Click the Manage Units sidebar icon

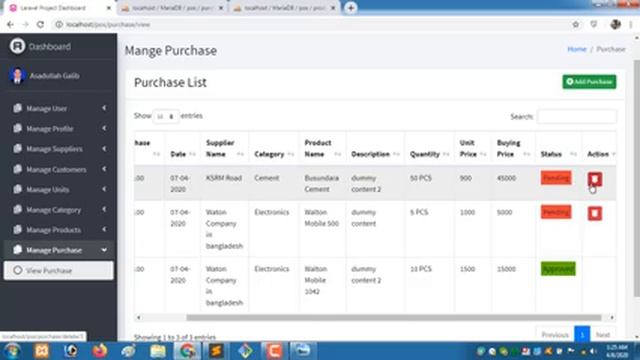tap(17, 189)
